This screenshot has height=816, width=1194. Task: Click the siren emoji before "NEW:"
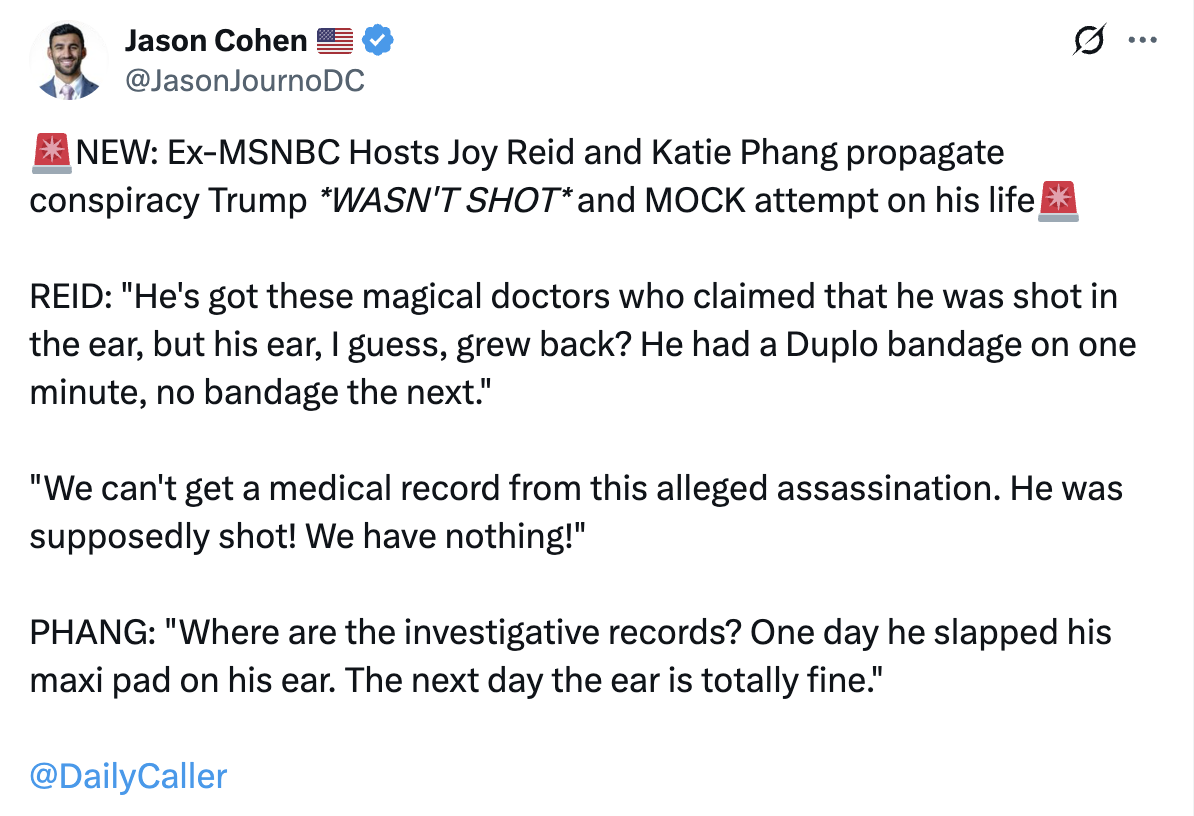50,153
